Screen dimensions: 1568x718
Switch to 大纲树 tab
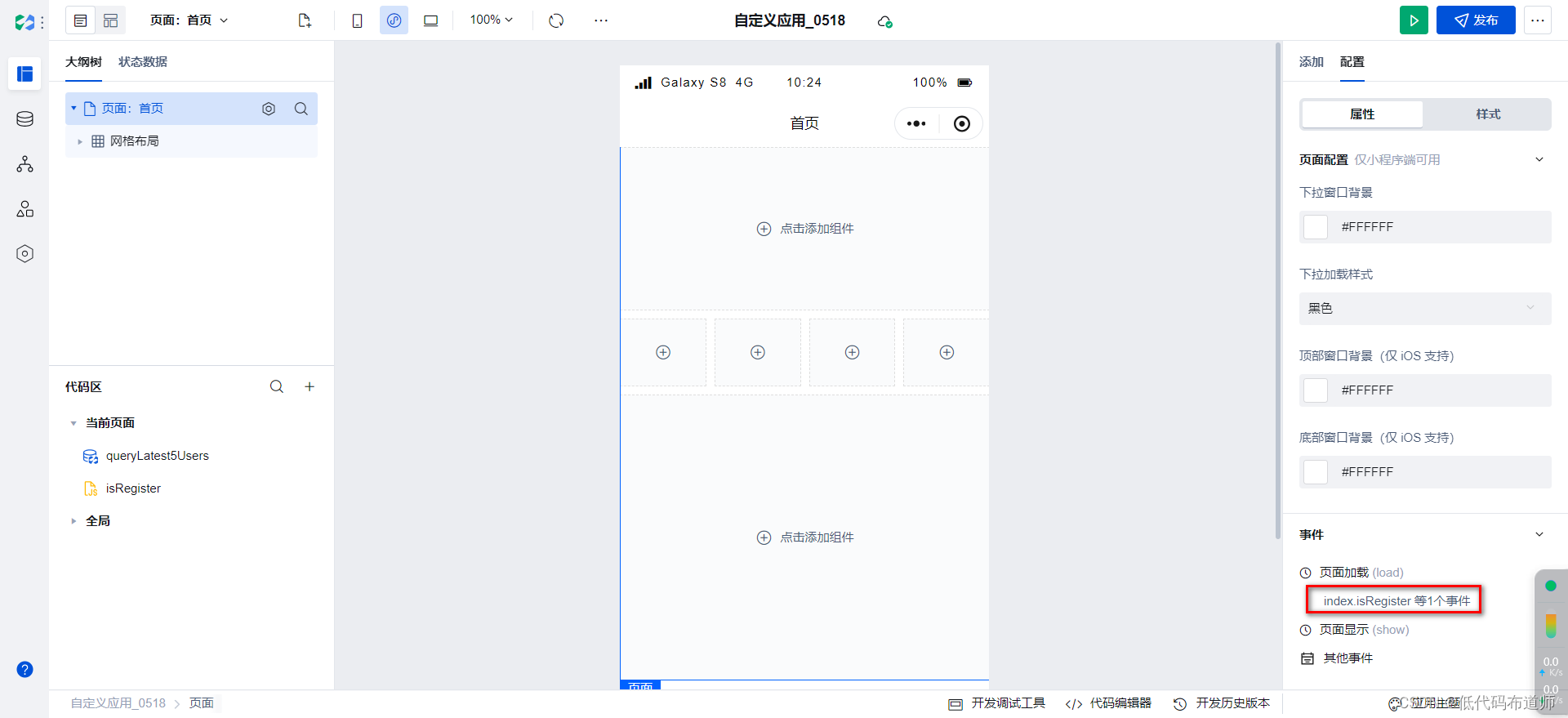pyautogui.click(x=83, y=62)
